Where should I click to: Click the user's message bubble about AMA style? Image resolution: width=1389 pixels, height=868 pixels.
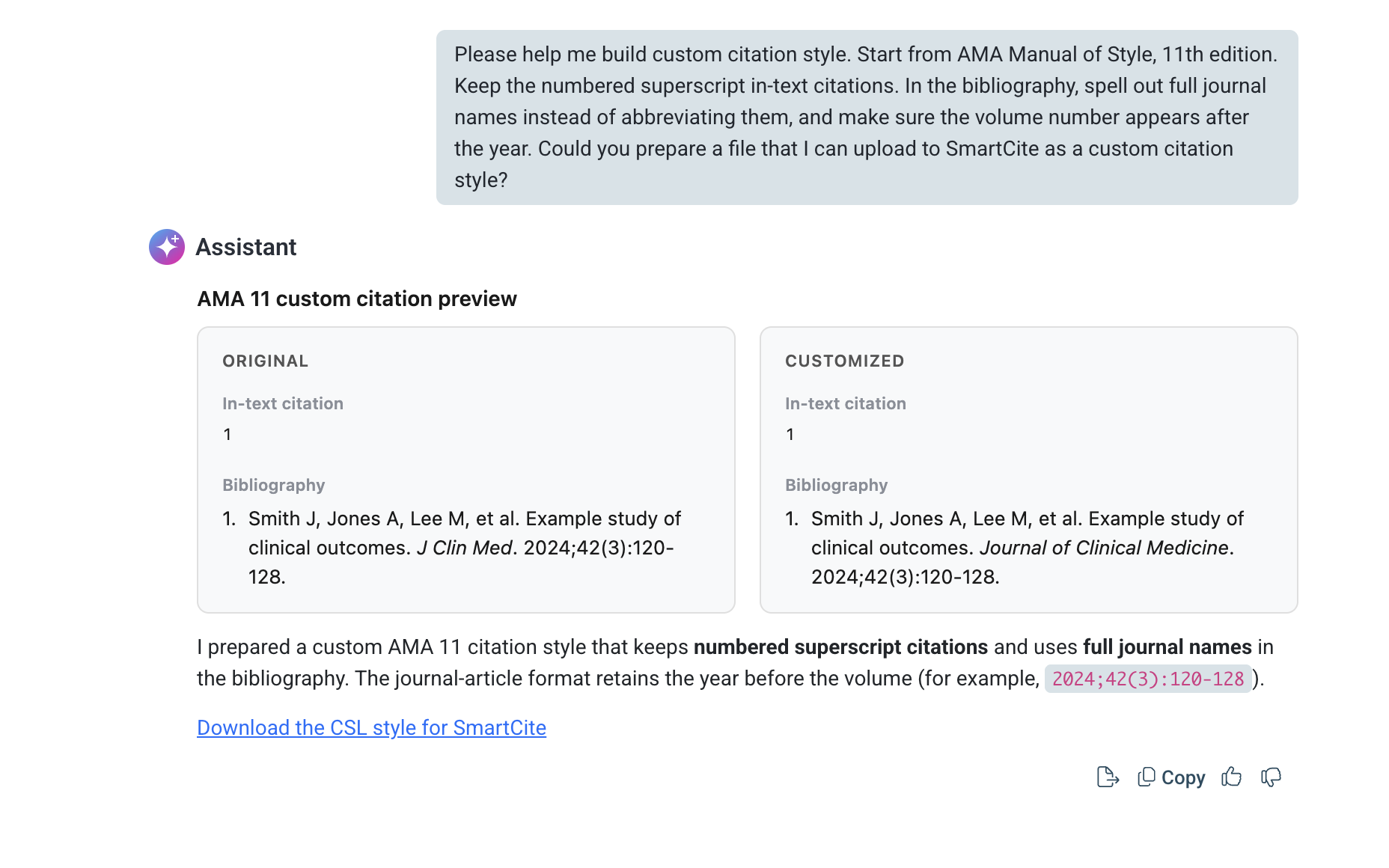[x=867, y=117]
